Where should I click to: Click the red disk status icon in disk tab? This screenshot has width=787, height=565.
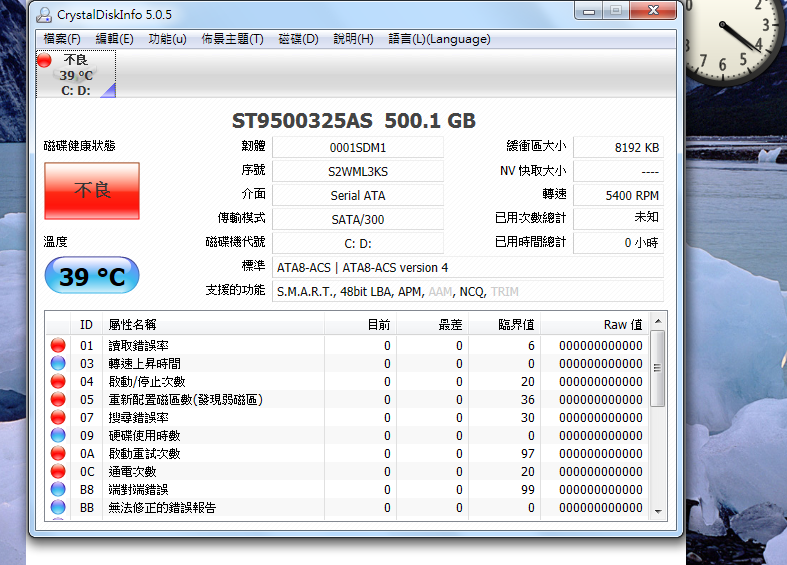(x=44, y=60)
